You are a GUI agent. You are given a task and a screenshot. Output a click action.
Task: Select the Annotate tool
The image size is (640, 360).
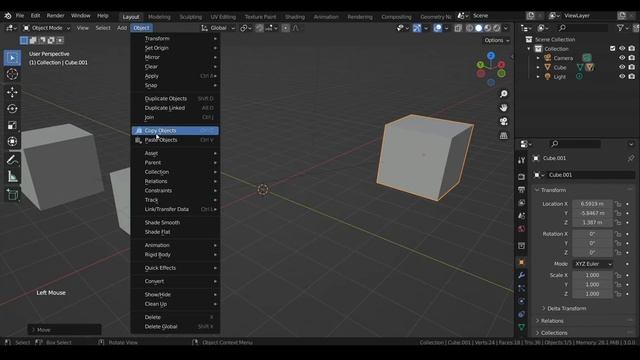tap(12, 160)
